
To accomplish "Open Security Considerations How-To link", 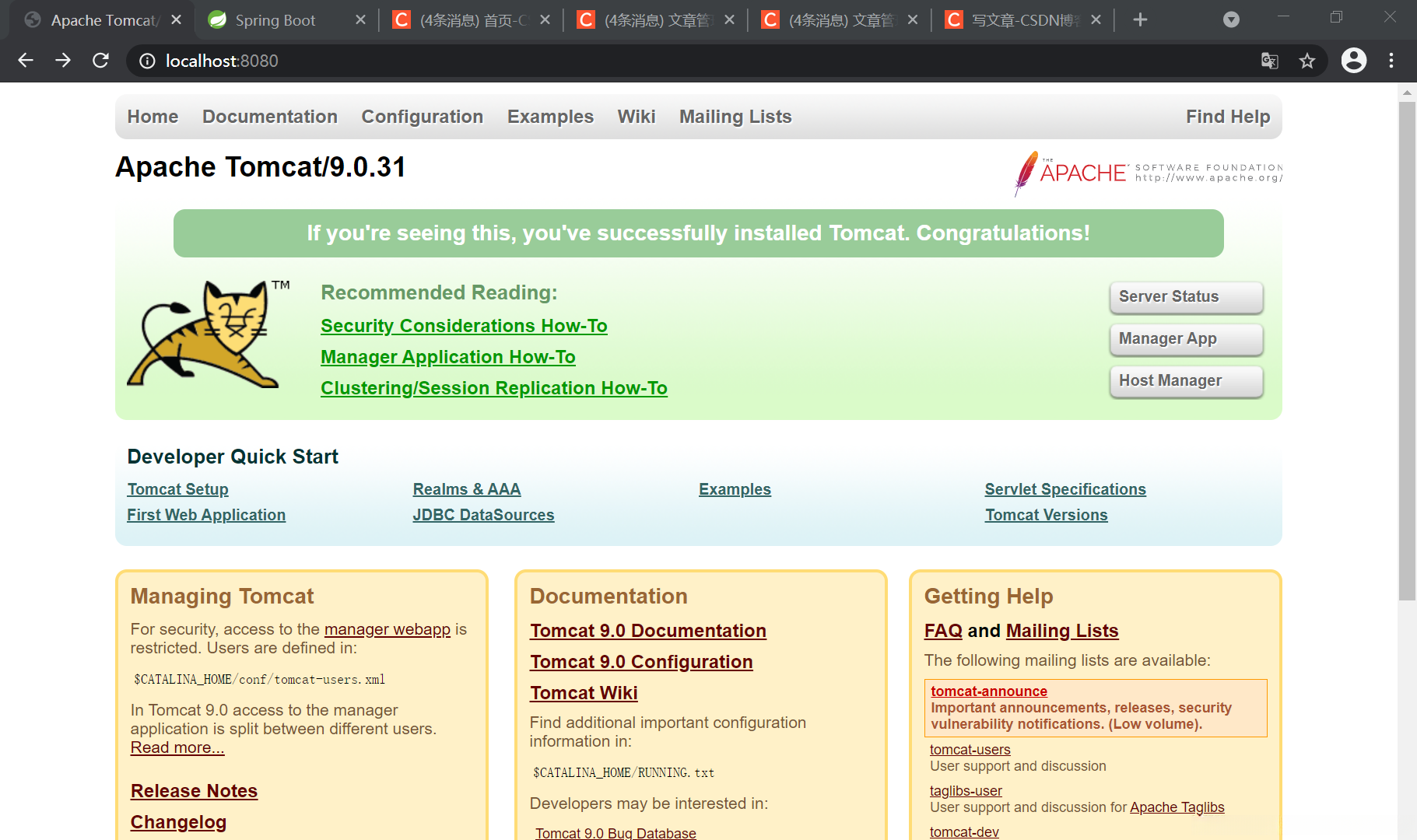I will 464,326.
